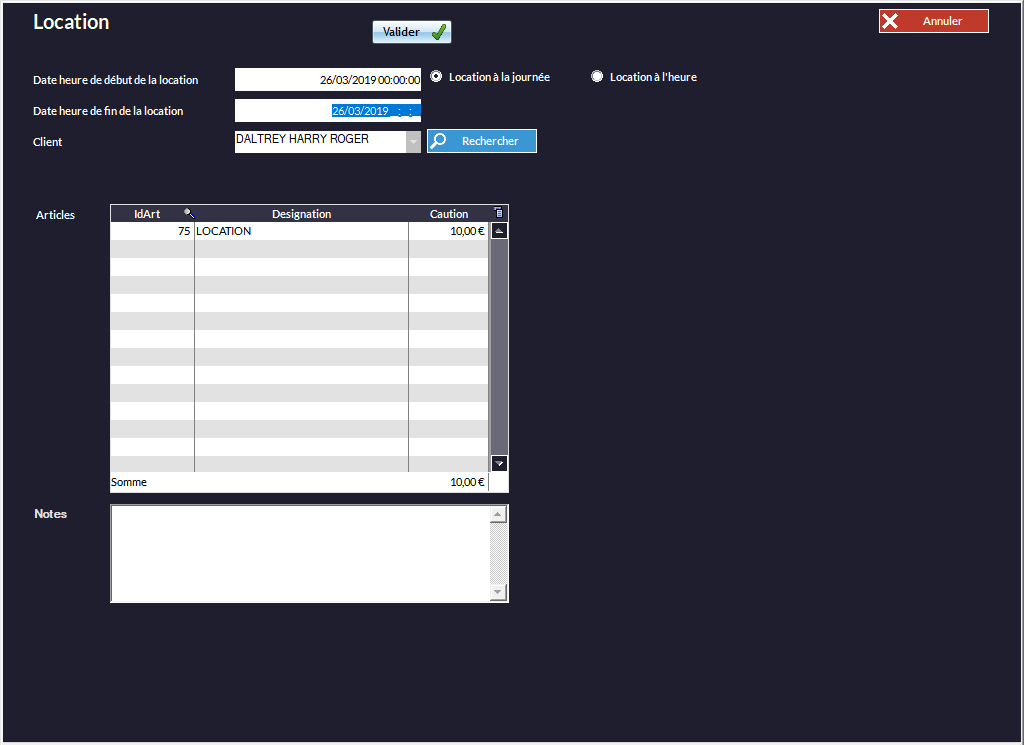Select the LOCATION article row
1024x745 pixels.
[300, 231]
